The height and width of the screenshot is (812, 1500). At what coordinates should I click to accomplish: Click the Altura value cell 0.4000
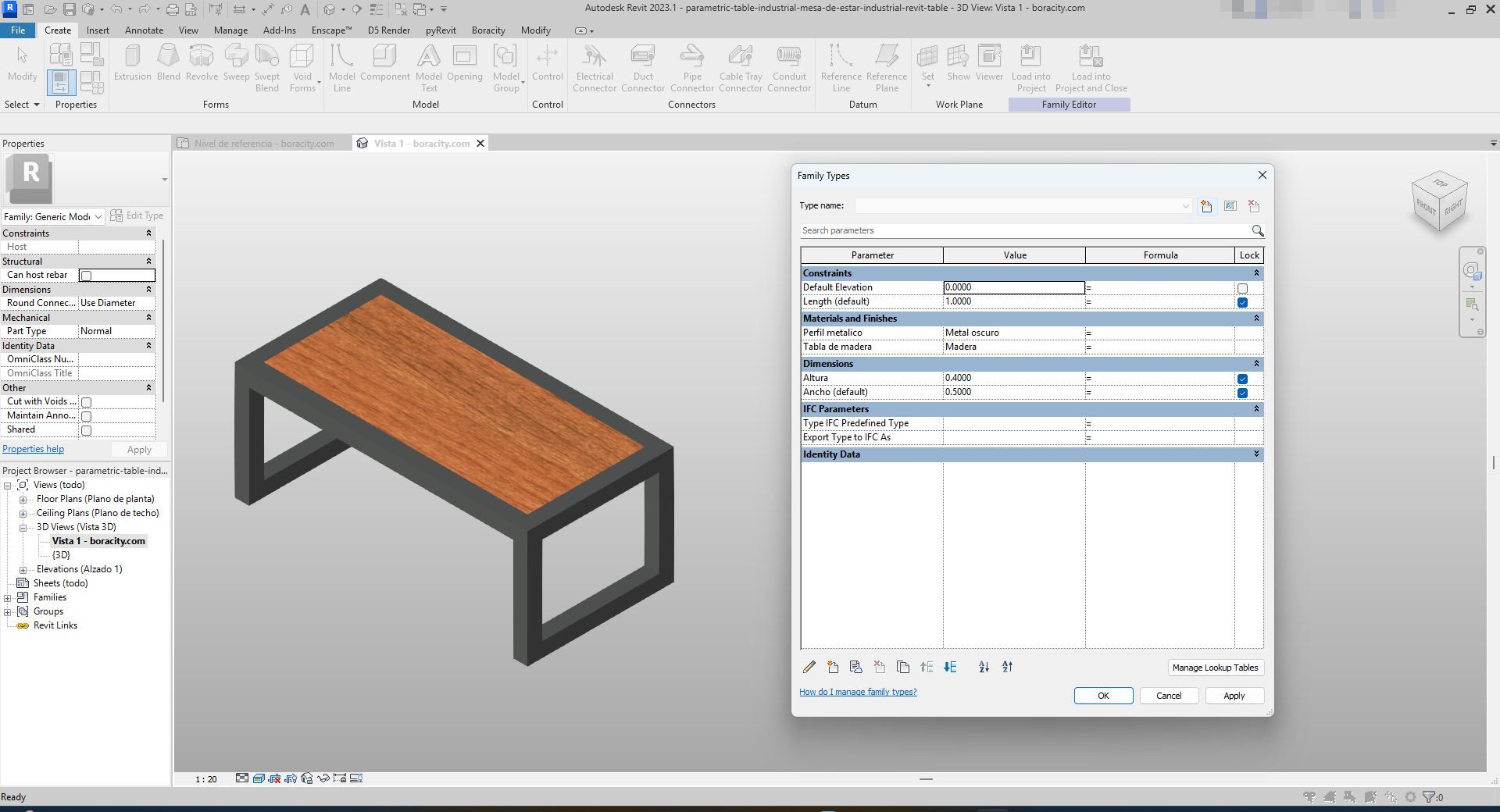1013,378
